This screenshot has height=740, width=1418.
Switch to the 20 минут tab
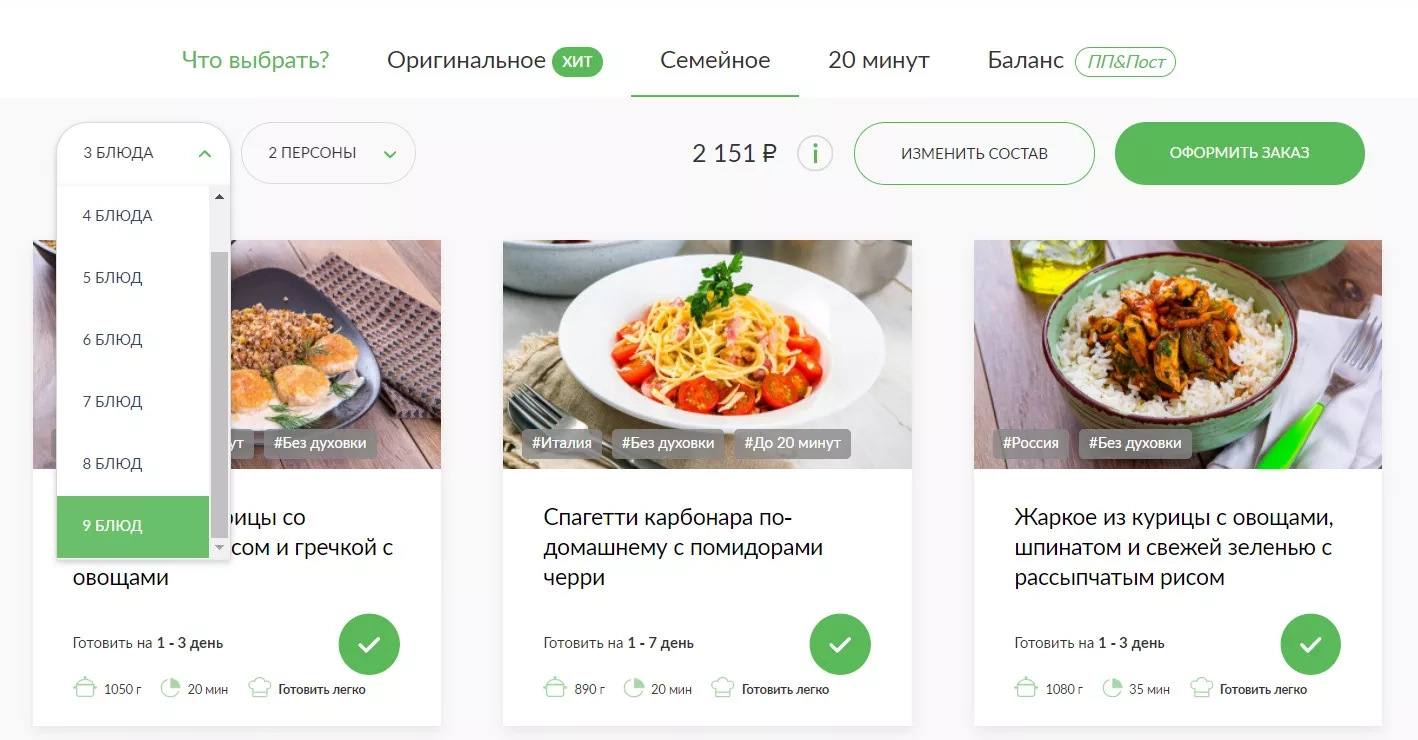[x=879, y=60]
